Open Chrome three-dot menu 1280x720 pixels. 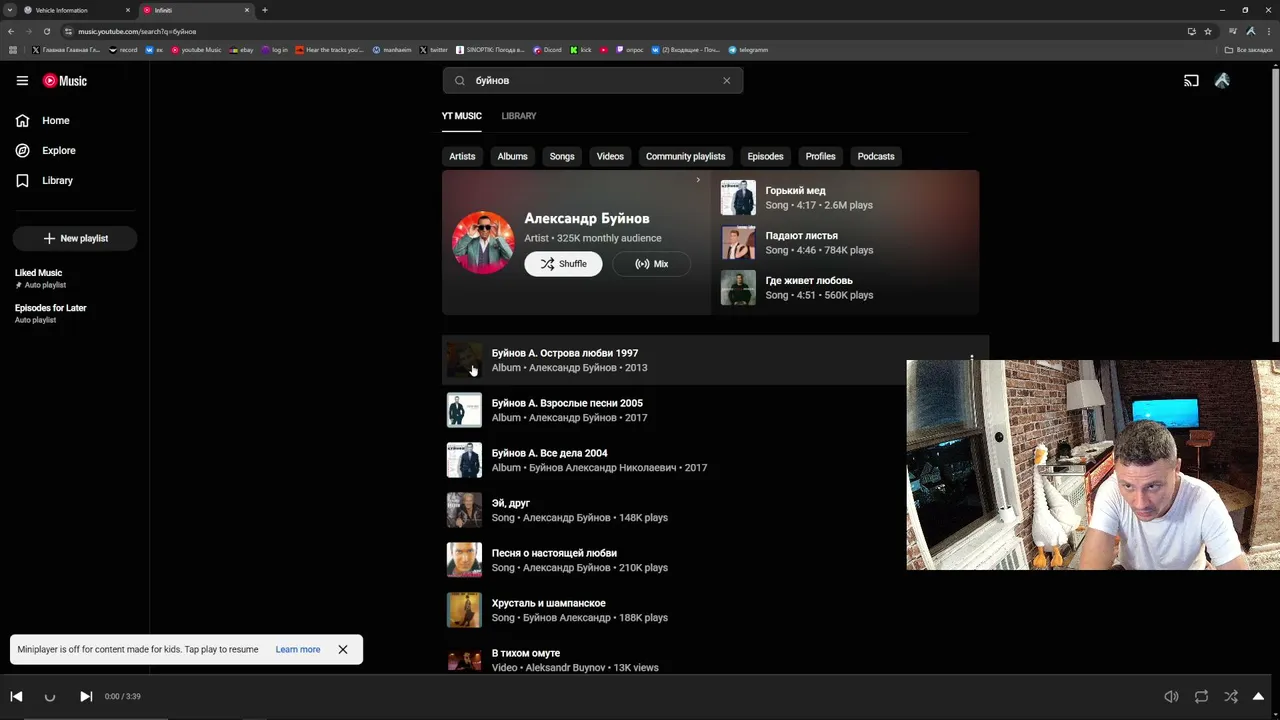tap(1269, 31)
